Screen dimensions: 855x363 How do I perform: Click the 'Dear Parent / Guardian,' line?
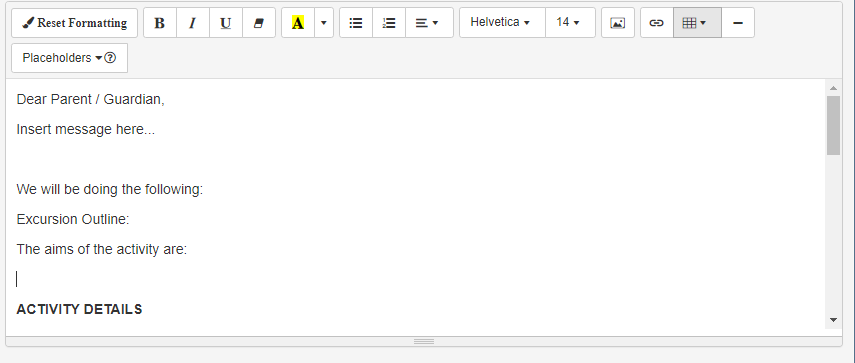pos(91,99)
